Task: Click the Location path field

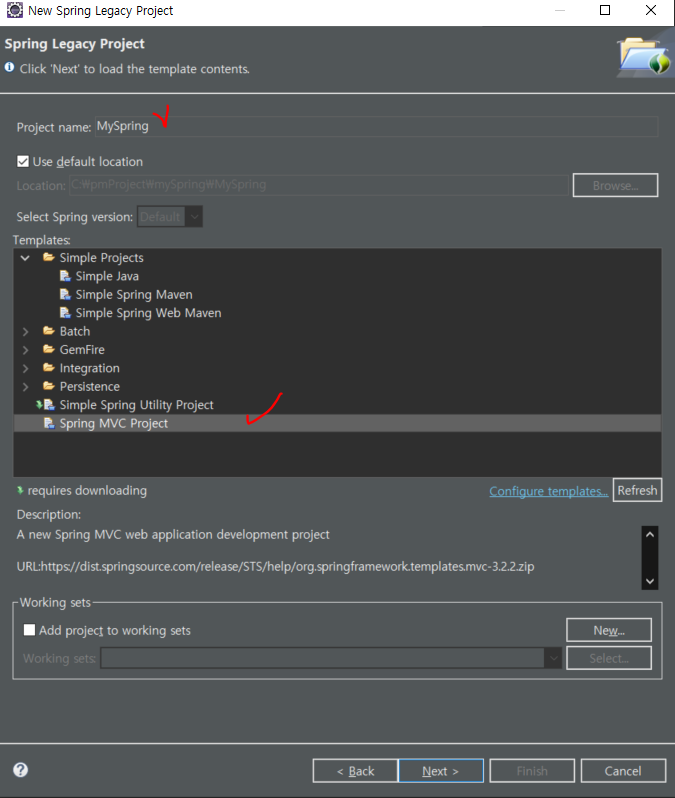Action: tap(319, 185)
